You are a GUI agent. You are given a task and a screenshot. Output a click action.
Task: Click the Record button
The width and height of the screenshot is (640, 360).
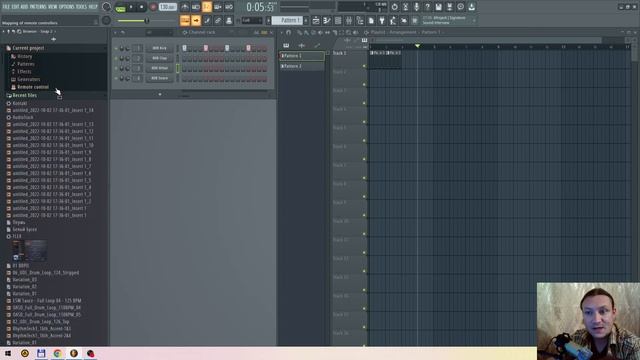tap(153, 7)
